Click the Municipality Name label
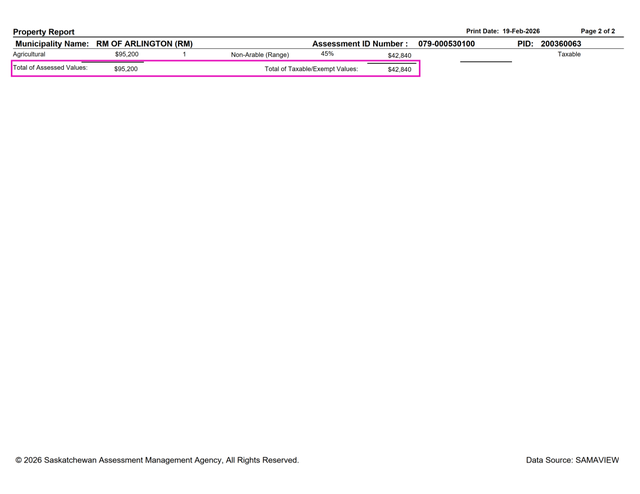Screen dimensions: 640x494 [x=51, y=44]
